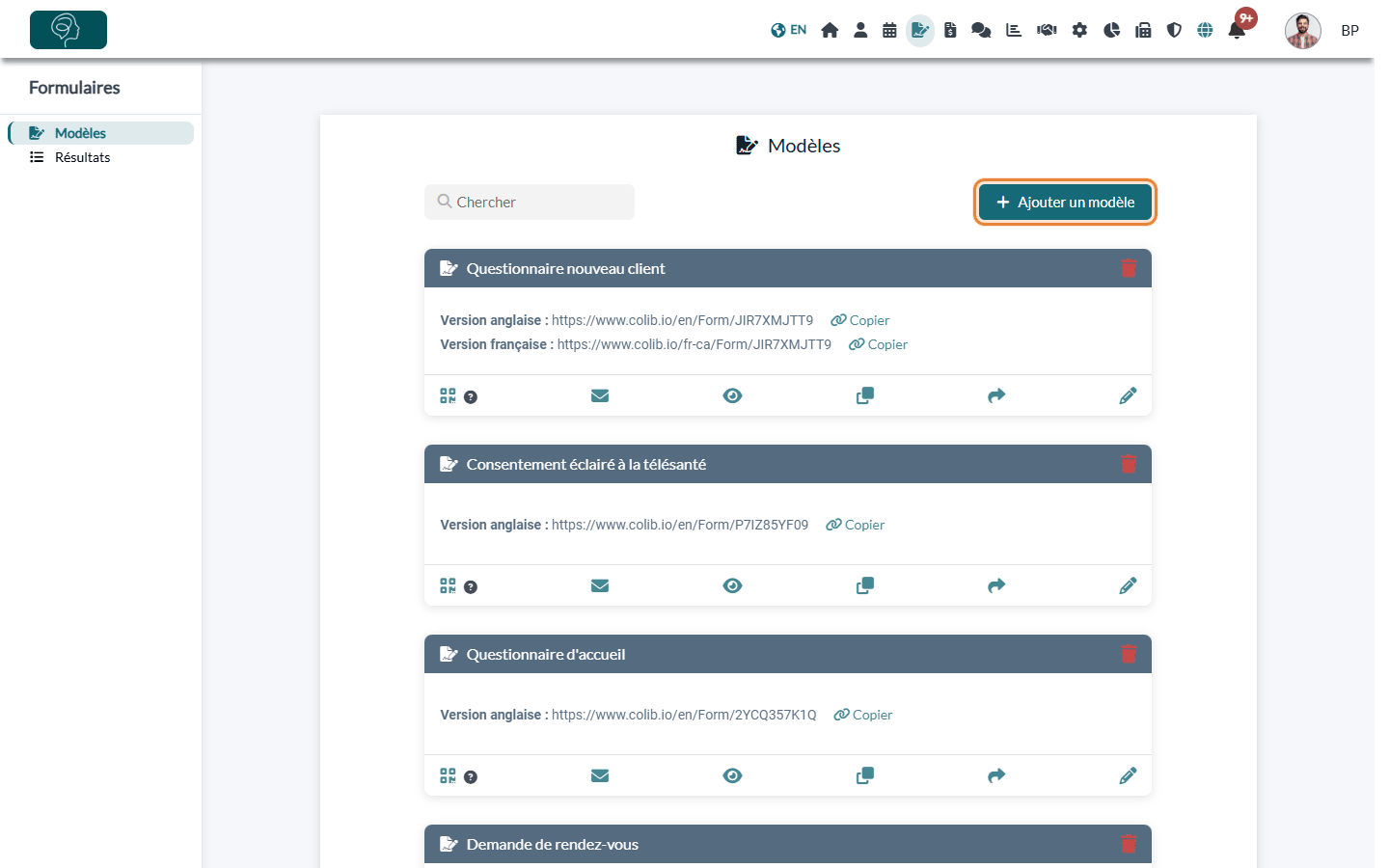
Task: Copy French link of Questionnaire nouveau client
Action: coord(878,344)
